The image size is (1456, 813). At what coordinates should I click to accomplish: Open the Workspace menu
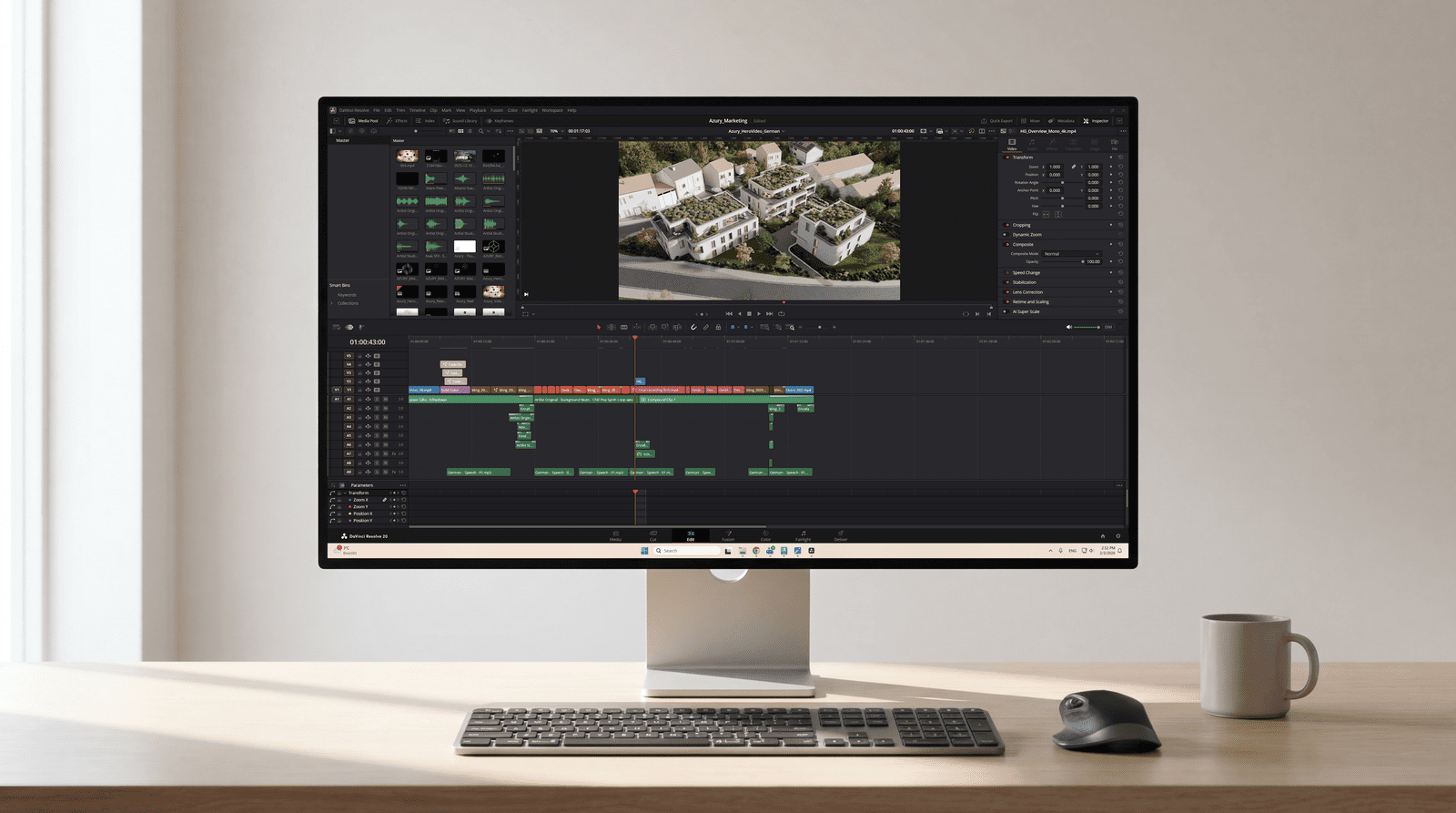[x=552, y=110]
